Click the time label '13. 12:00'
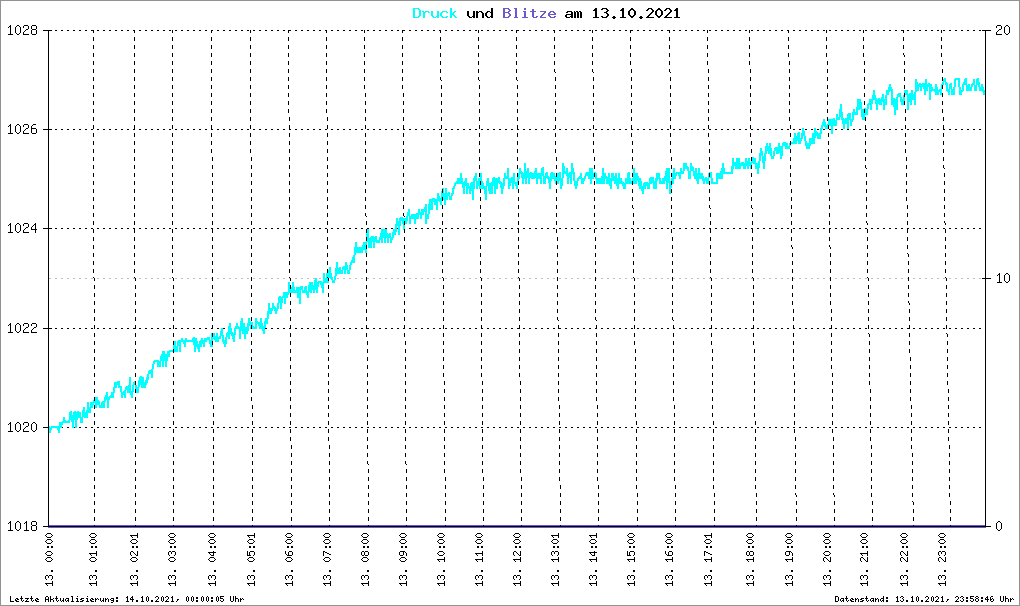The height and width of the screenshot is (606, 1020). click(x=518, y=559)
